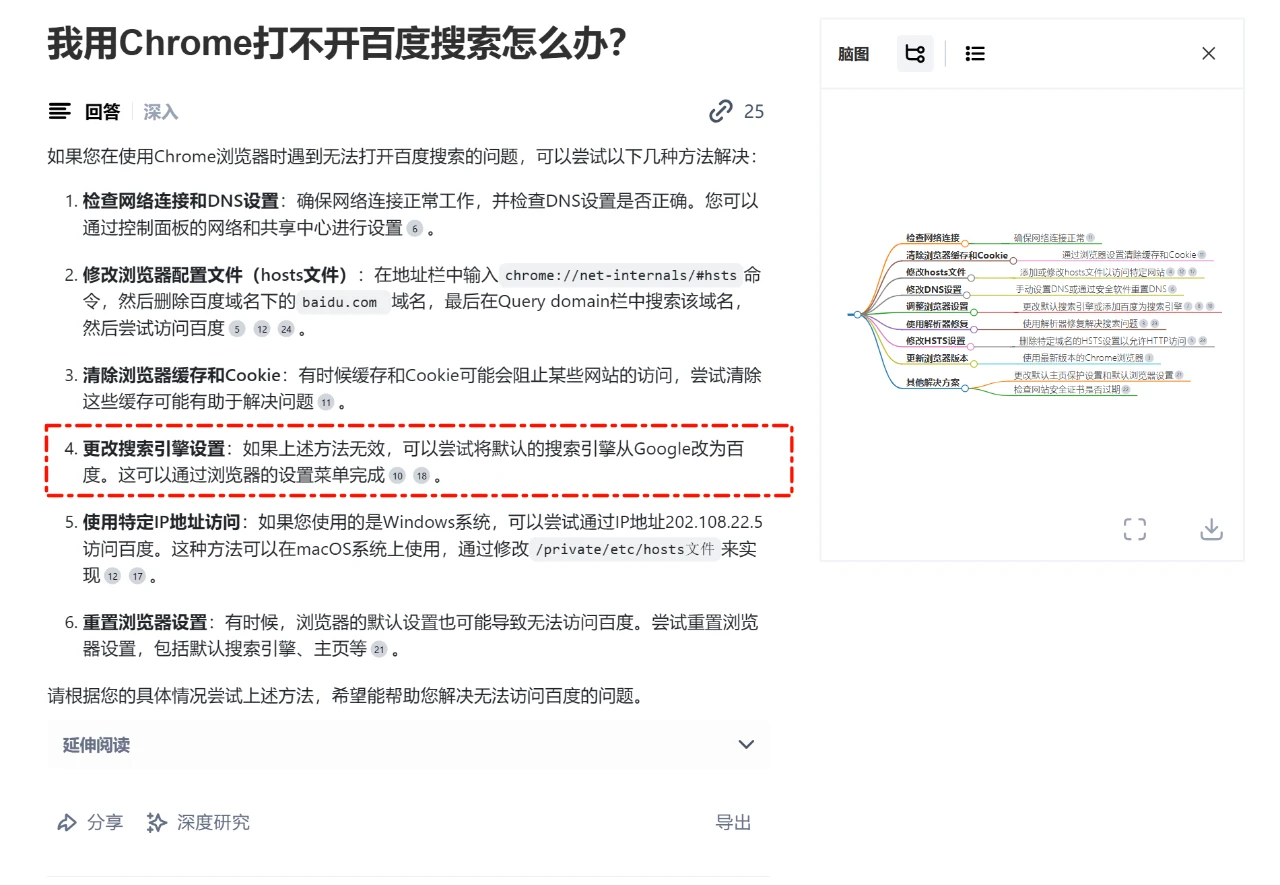Click heading 更改搜索引擎设置
The image size is (1280, 885).
154,448
